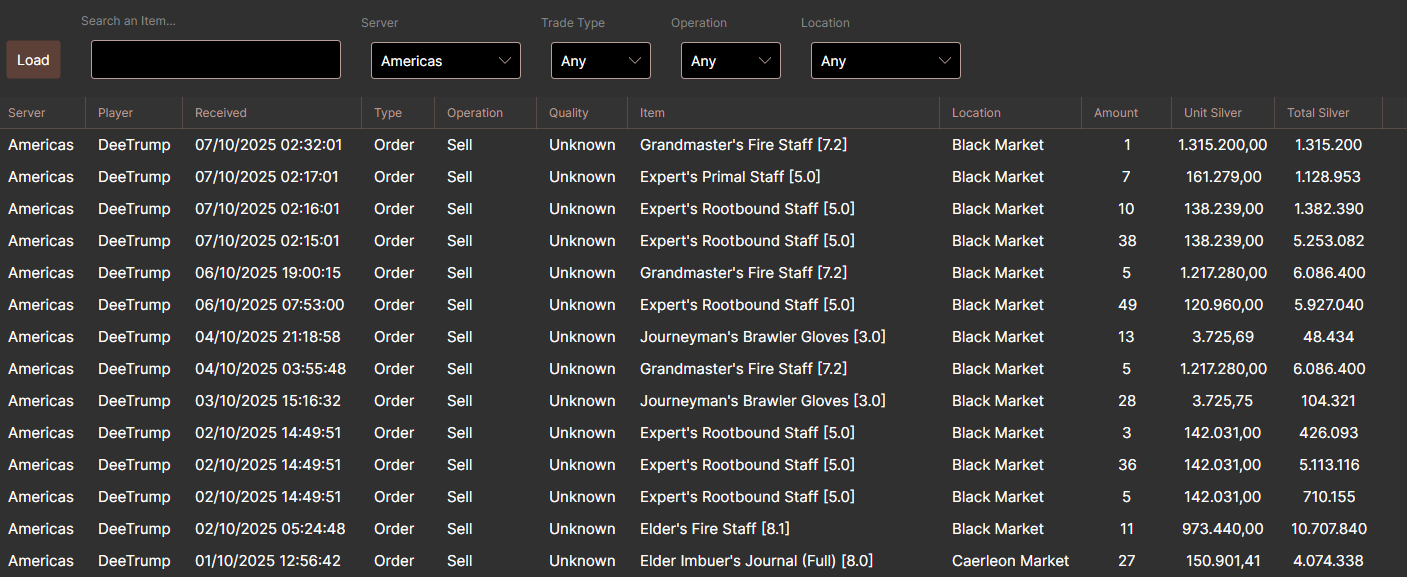
Task: Select the Elder Imbuer's Journal (Full) row
Action: (x=756, y=561)
